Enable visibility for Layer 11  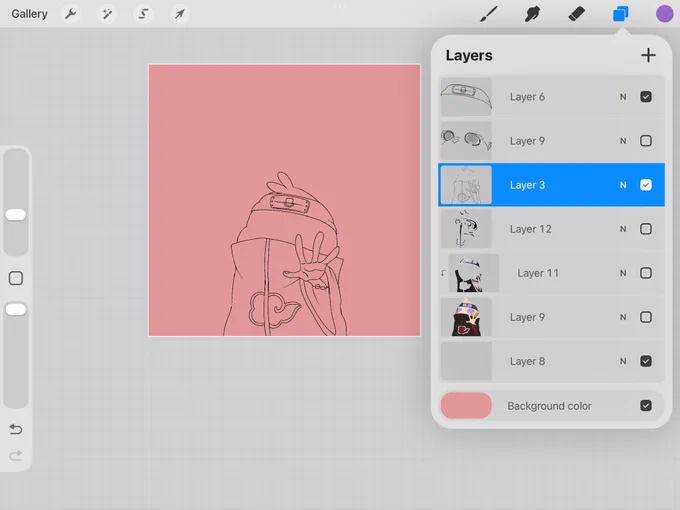(x=646, y=273)
